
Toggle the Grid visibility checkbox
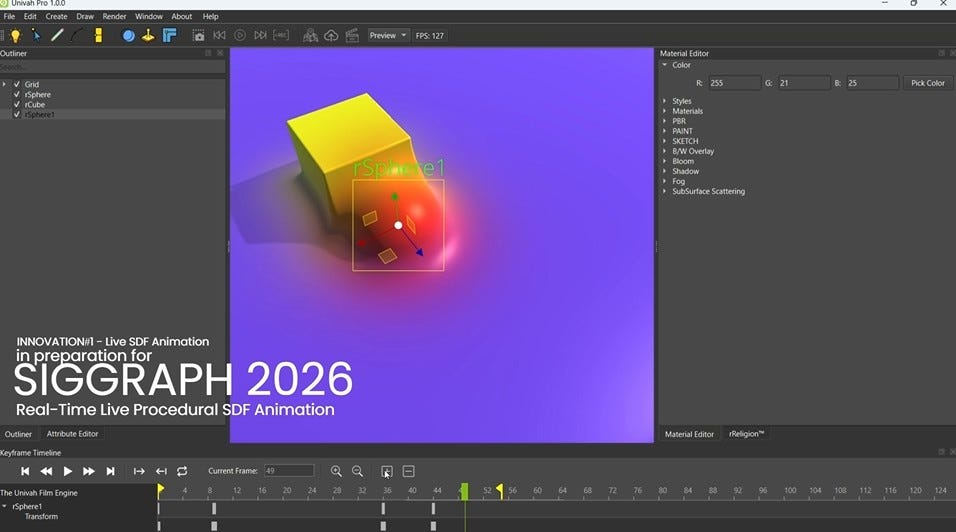point(17,84)
